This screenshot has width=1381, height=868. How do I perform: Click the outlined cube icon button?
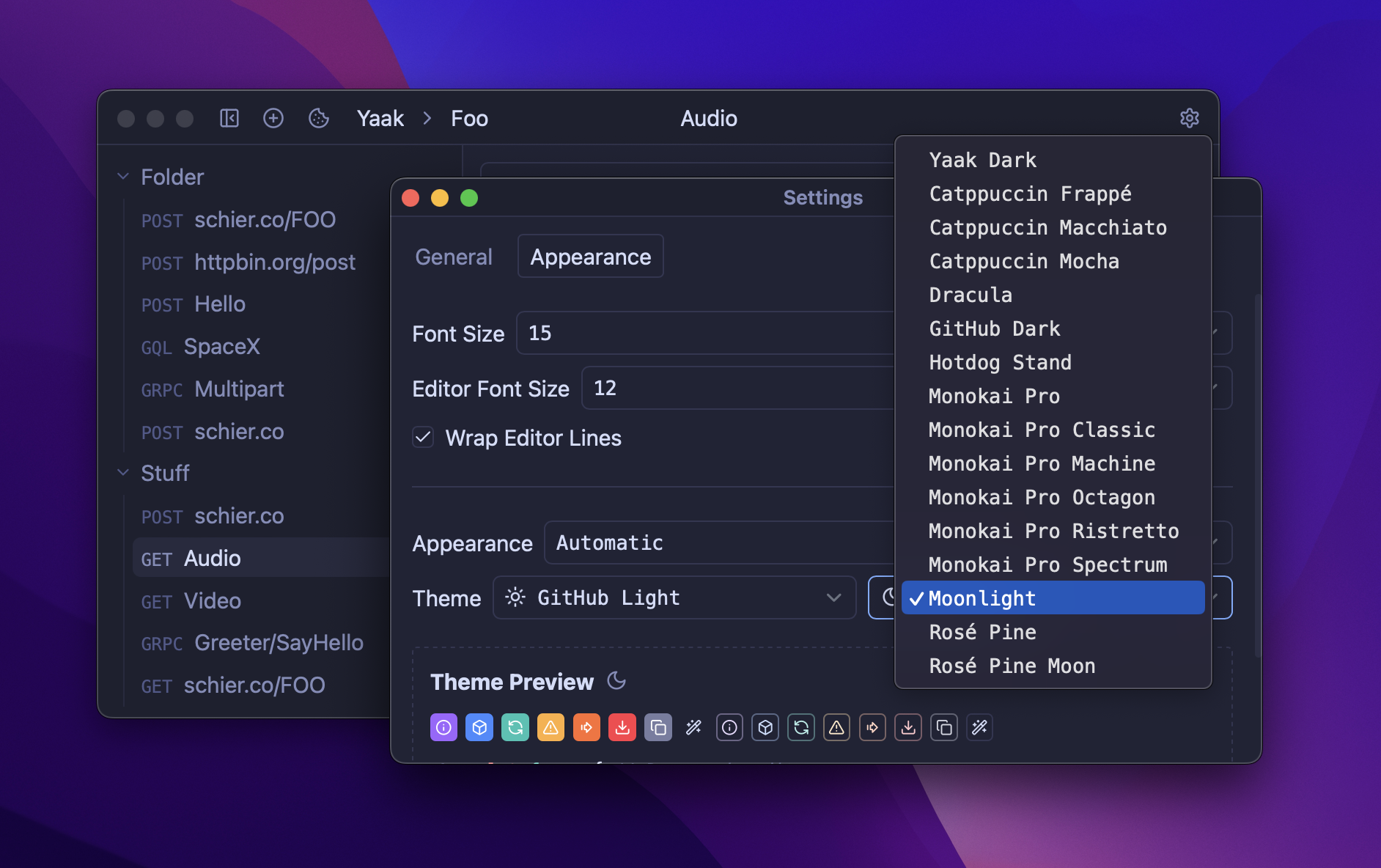(x=765, y=727)
